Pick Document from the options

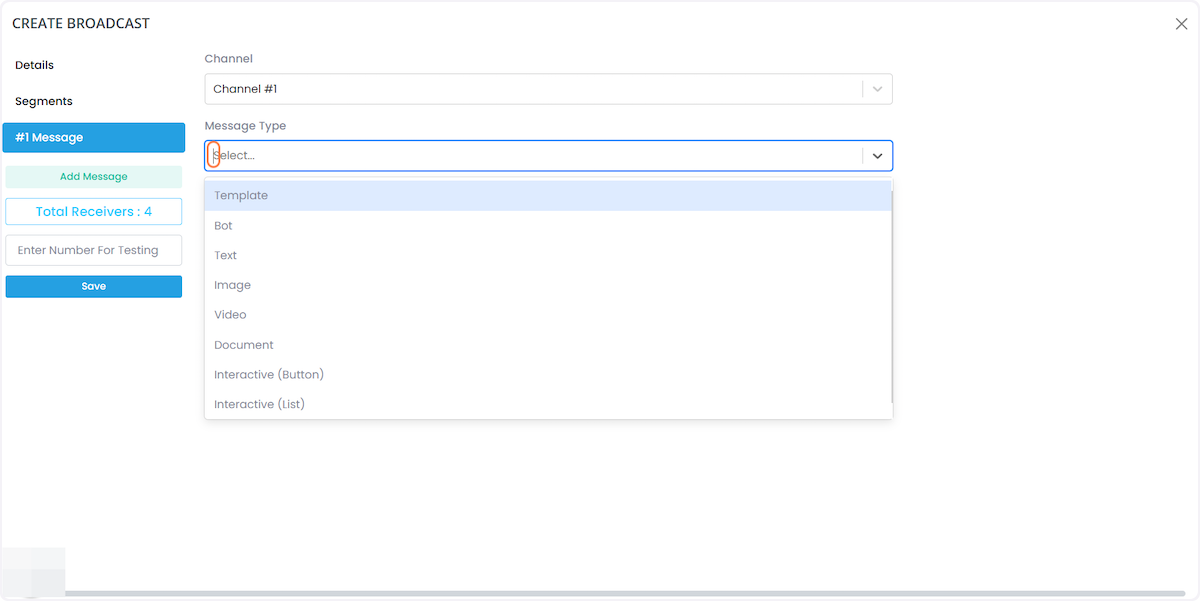click(548, 345)
